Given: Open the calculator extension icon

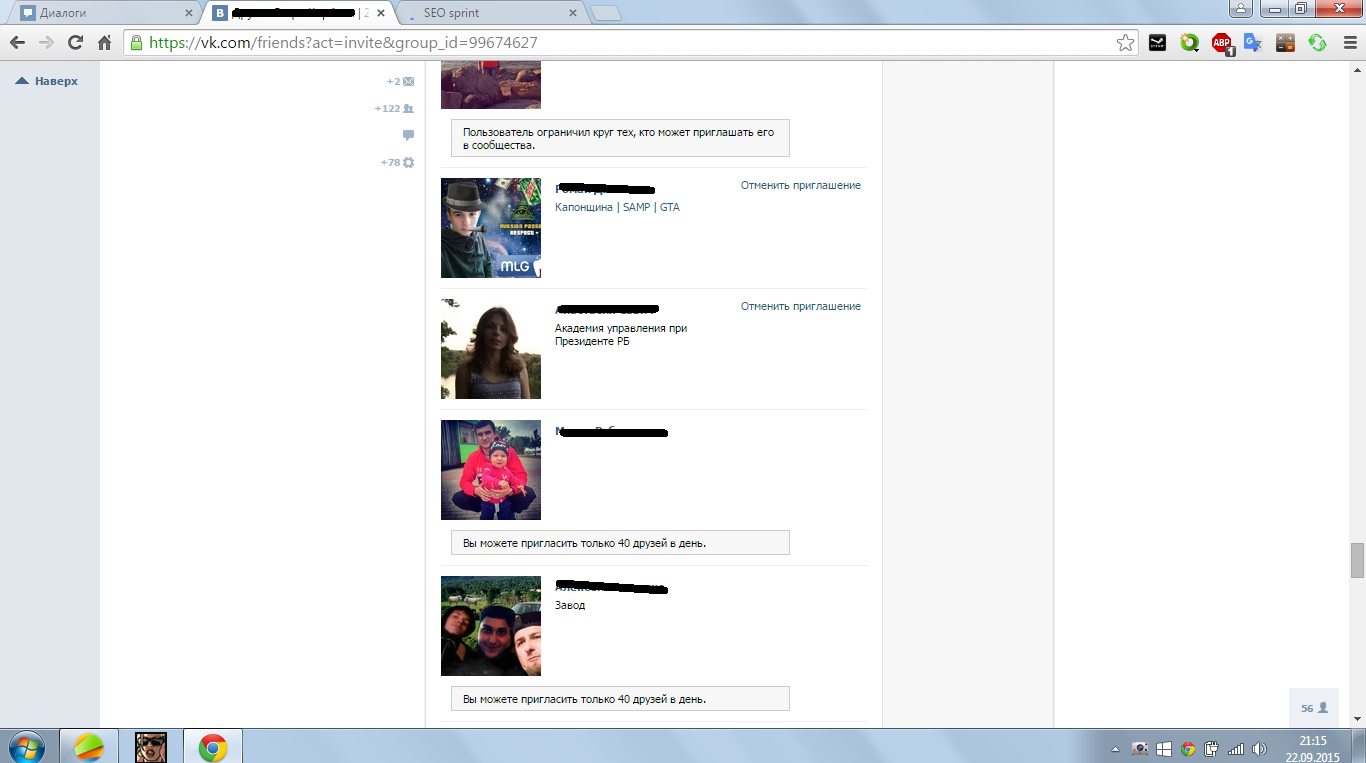Looking at the screenshot, I should [1285, 43].
